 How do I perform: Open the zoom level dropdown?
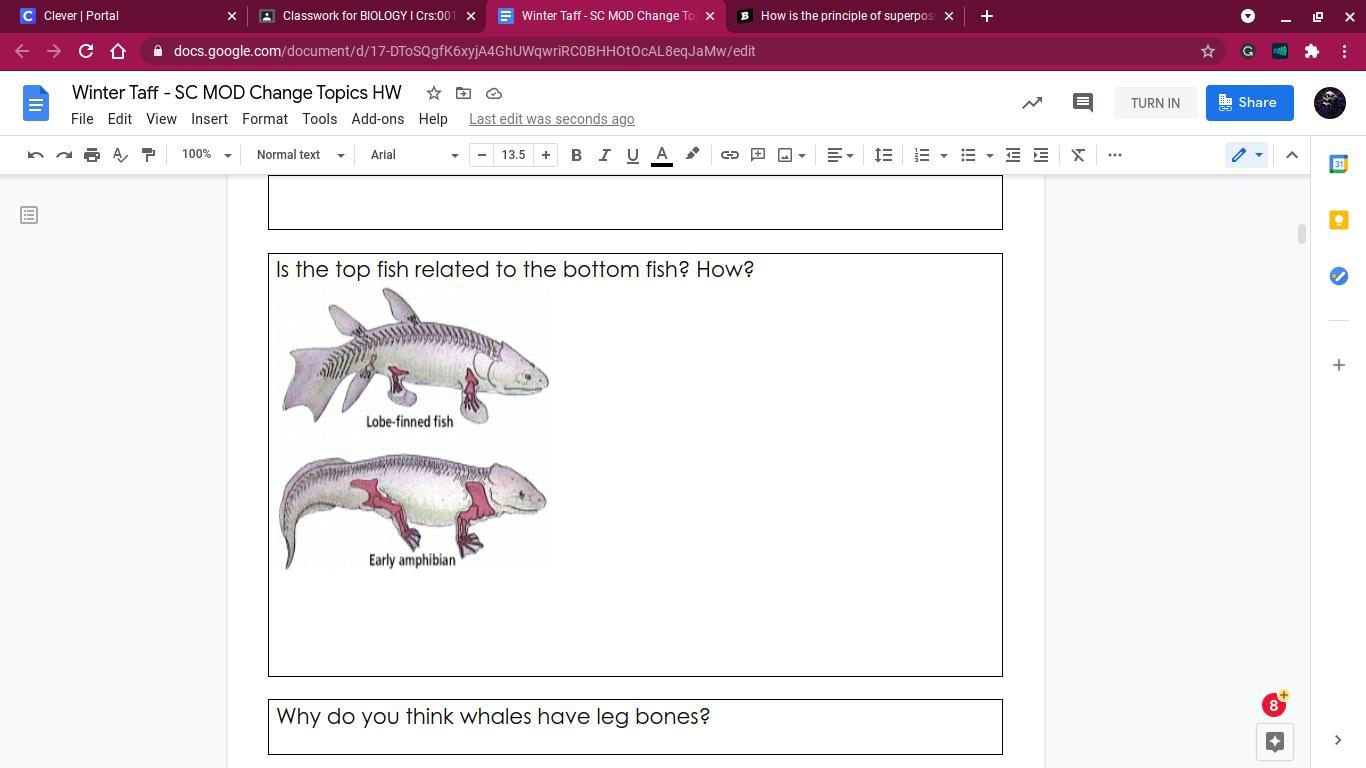pyautogui.click(x=206, y=155)
